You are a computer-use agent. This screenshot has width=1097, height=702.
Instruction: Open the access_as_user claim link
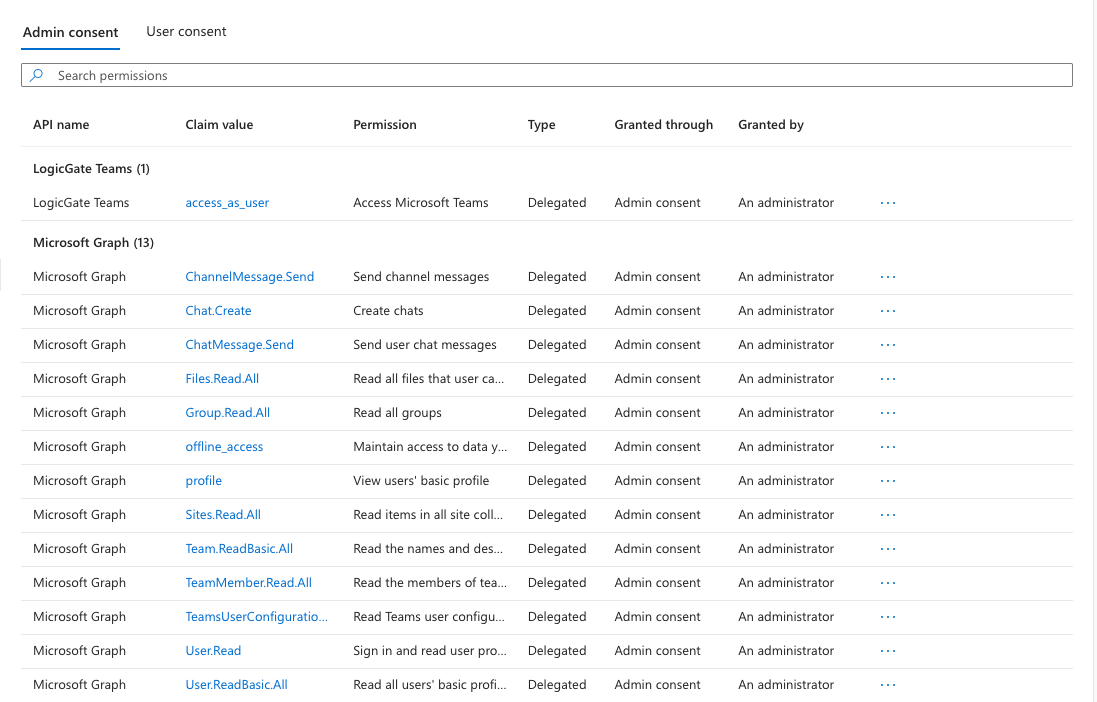[227, 203]
